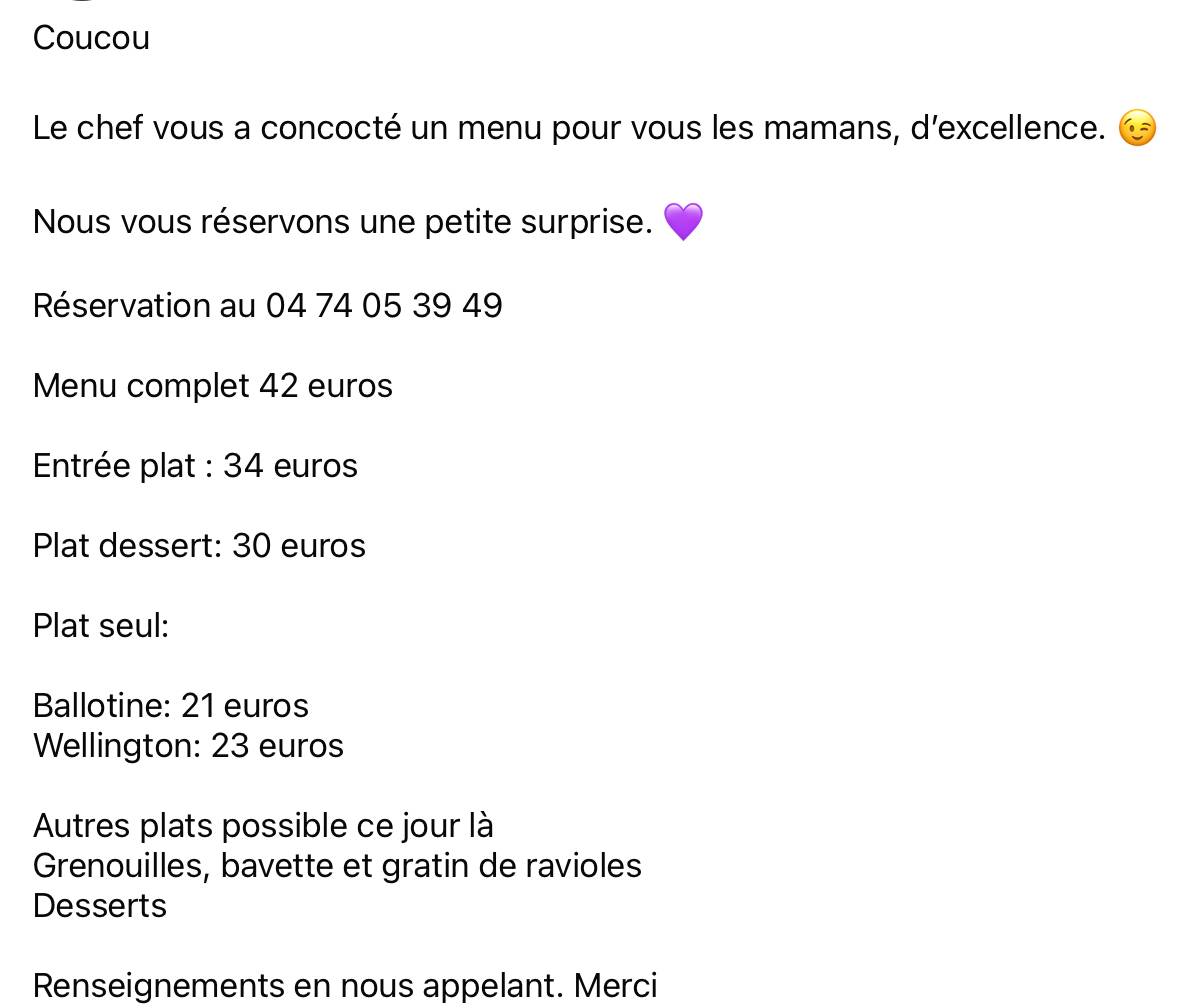The height and width of the screenshot is (1008, 1184).
Task: Click the word Coucou
Action: (x=91, y=38)
